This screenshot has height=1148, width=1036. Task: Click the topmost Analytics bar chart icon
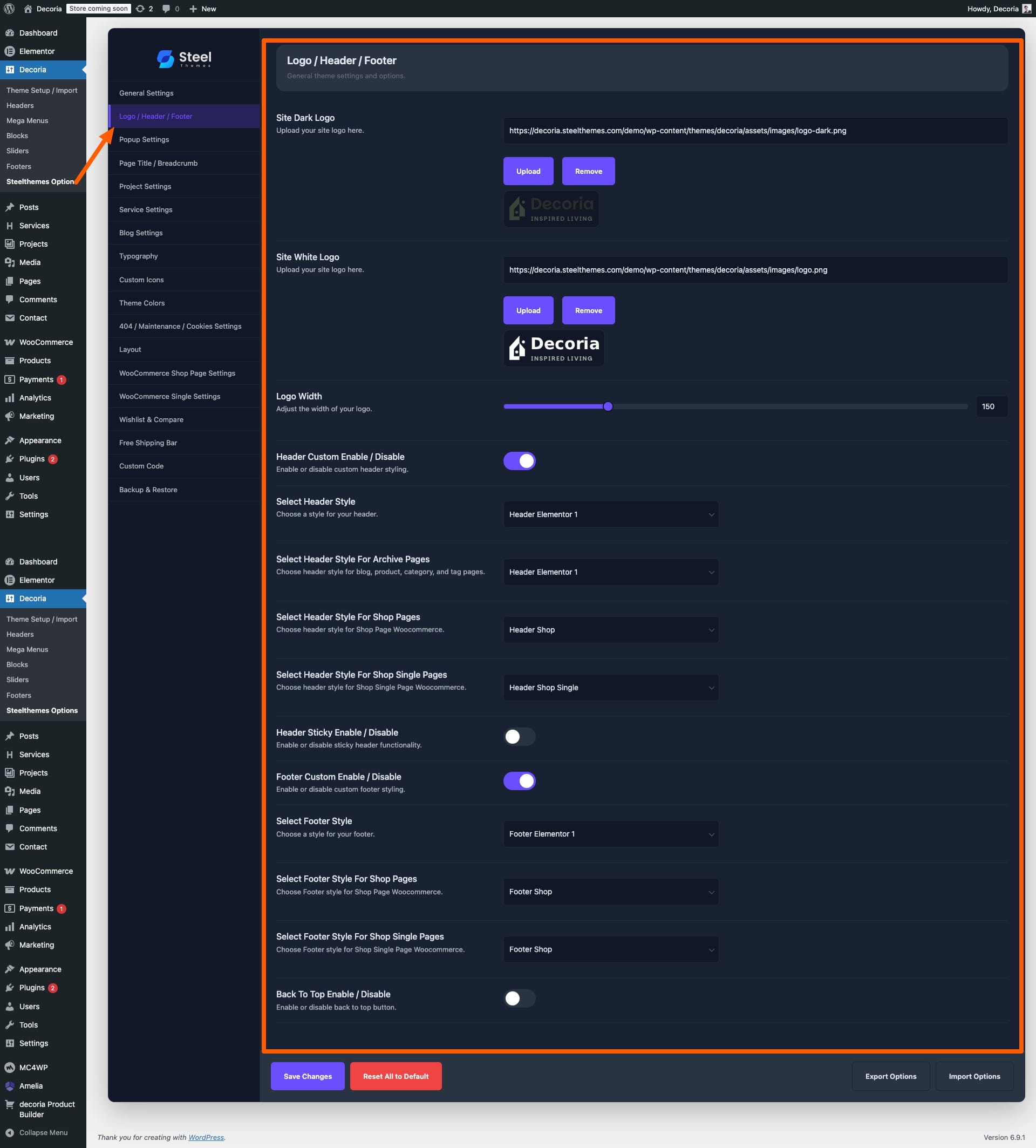pyautogui.click(x=10, y=398)
